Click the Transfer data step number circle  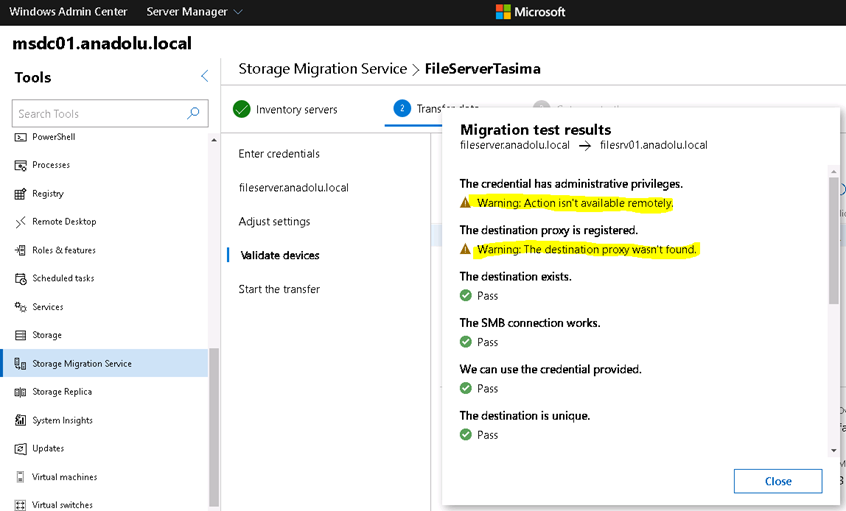402,108
